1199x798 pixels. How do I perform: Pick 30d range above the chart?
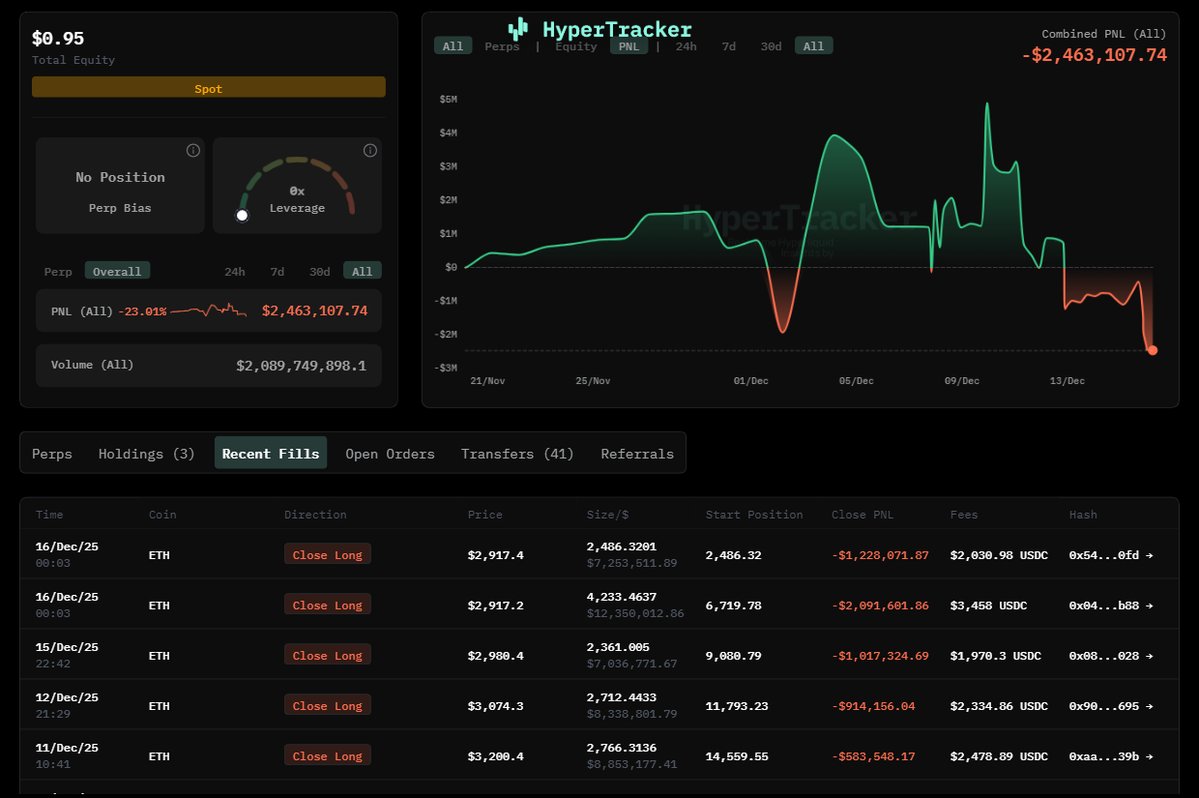(x=771, y=46)
